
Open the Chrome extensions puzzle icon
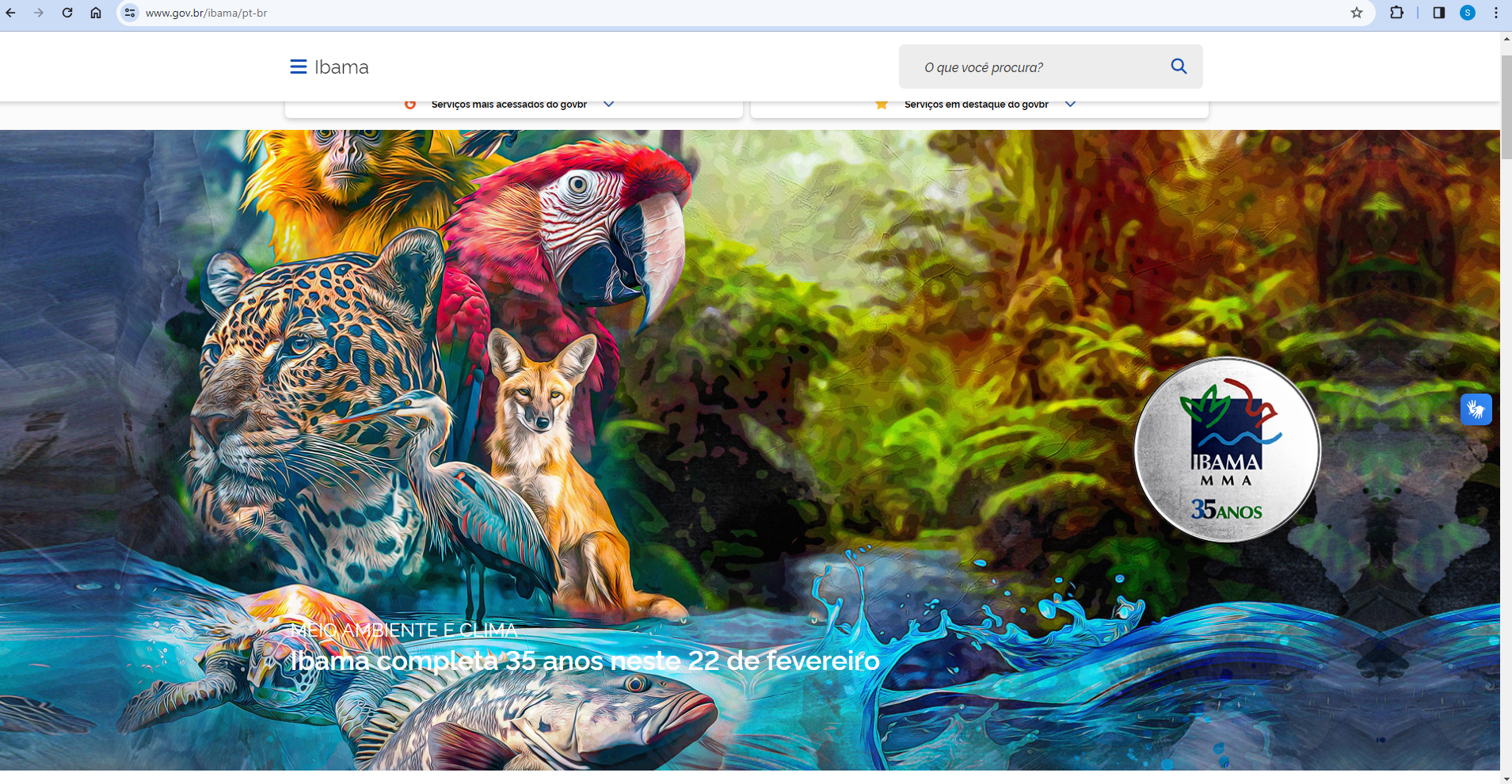click(1396, 13)
